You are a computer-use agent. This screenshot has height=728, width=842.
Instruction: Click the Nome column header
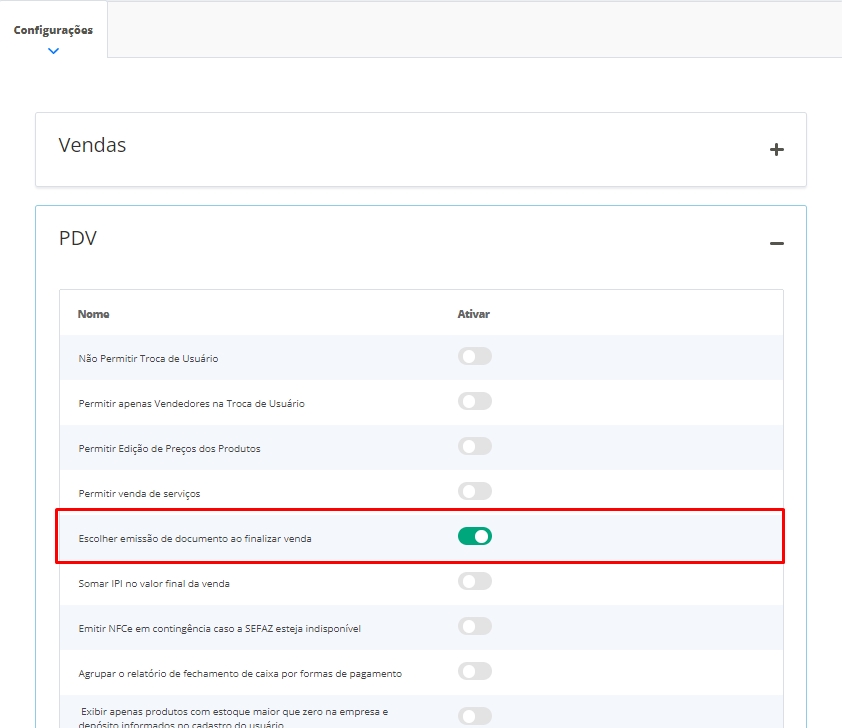click(x=94, y=314)
